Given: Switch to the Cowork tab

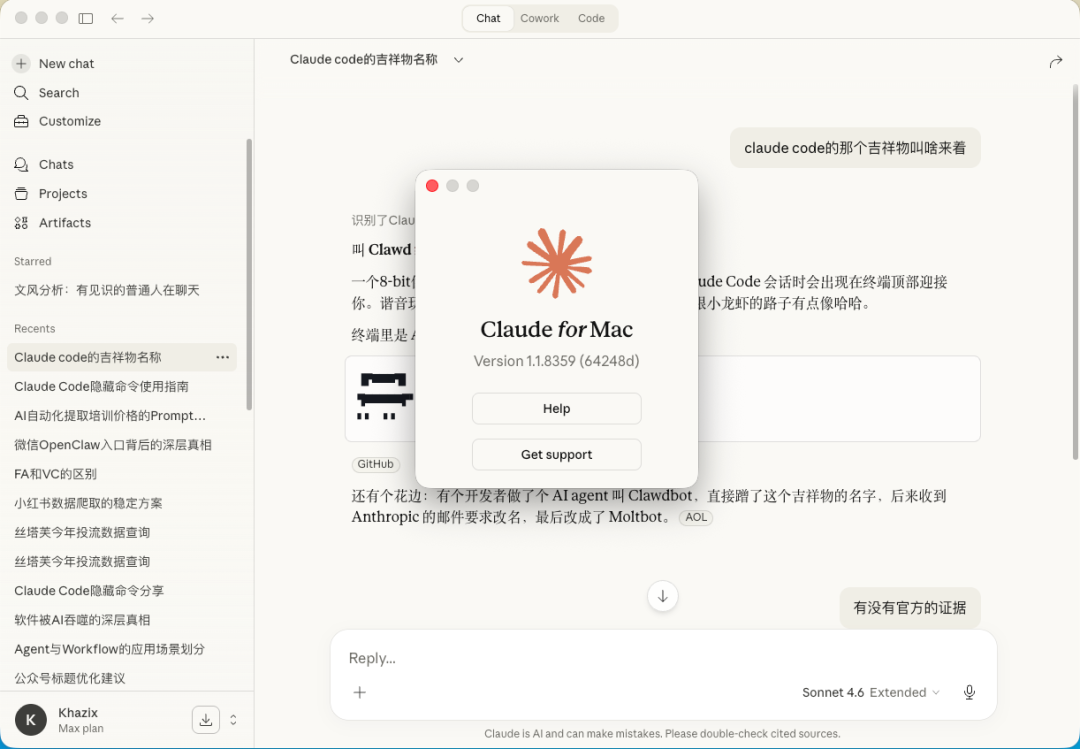Looking at the screenshot, I should click(x=539, y=18).
